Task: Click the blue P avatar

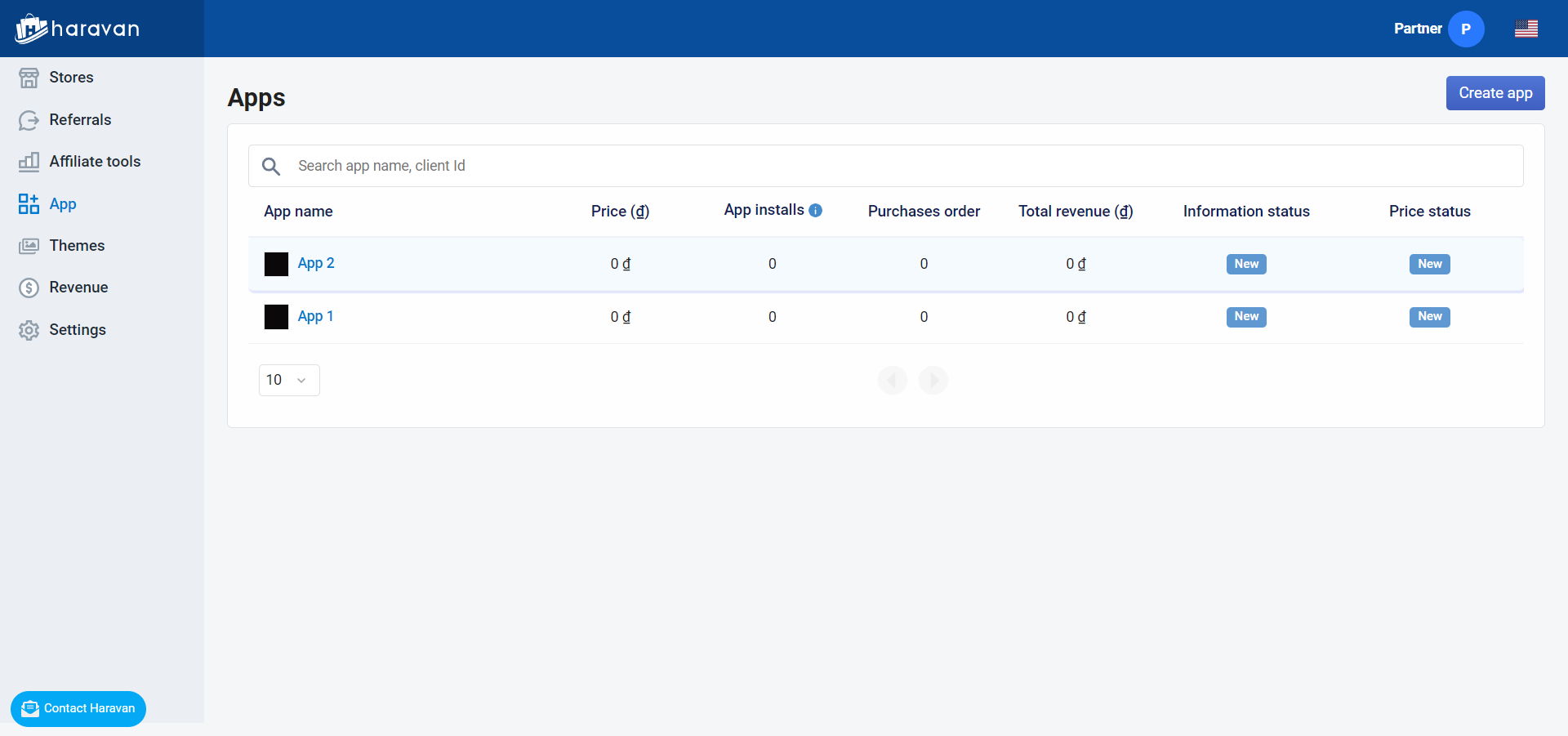Action: click(1466, 29)
